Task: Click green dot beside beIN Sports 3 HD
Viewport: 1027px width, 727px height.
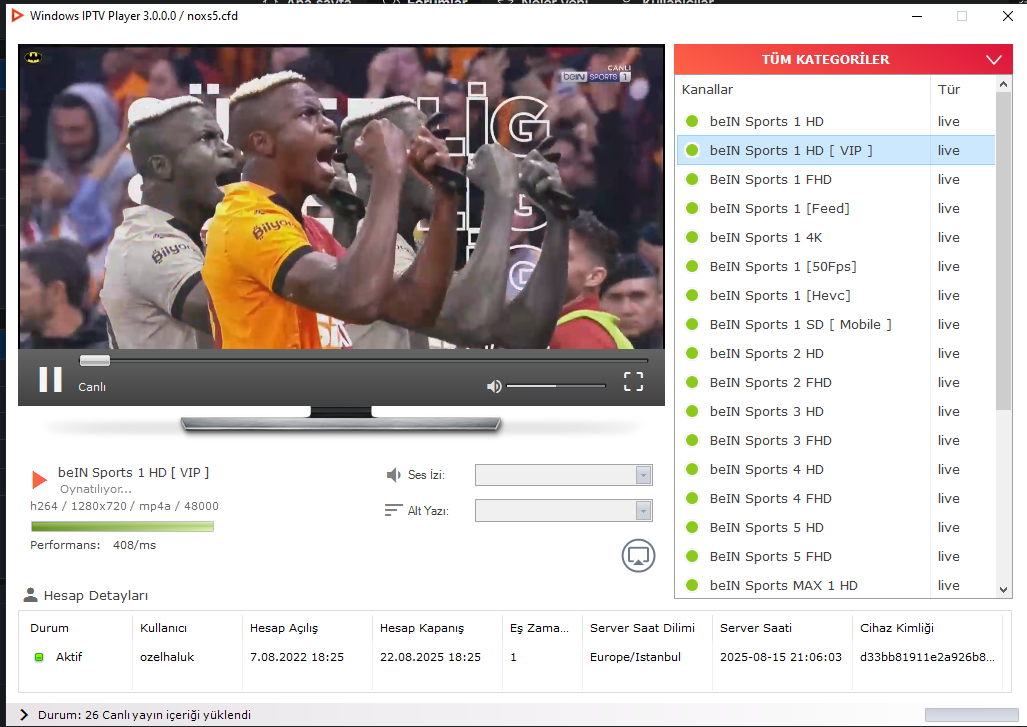Action: [692, 411]
